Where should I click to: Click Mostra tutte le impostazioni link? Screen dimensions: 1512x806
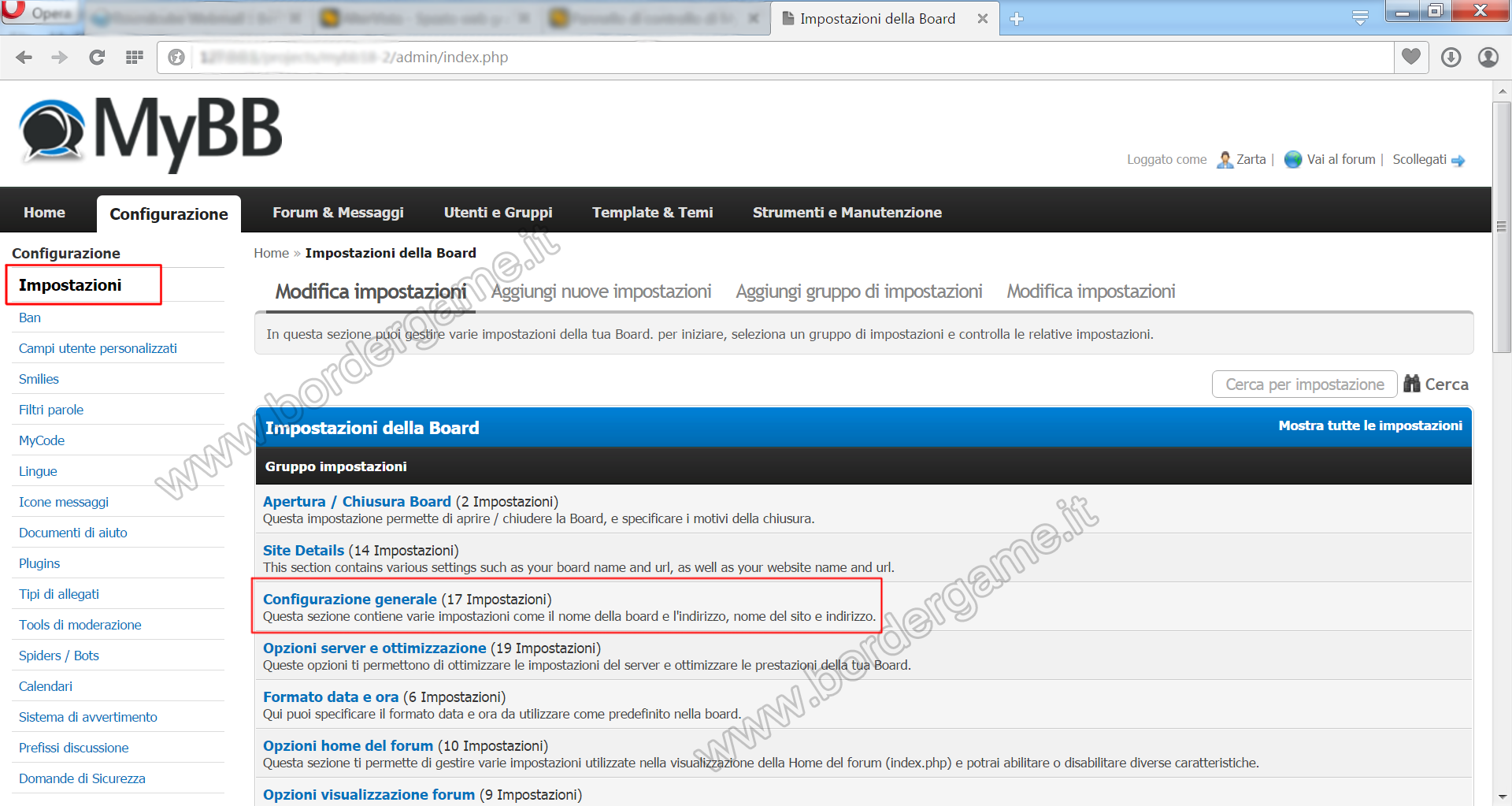(x=1369, y=425)
